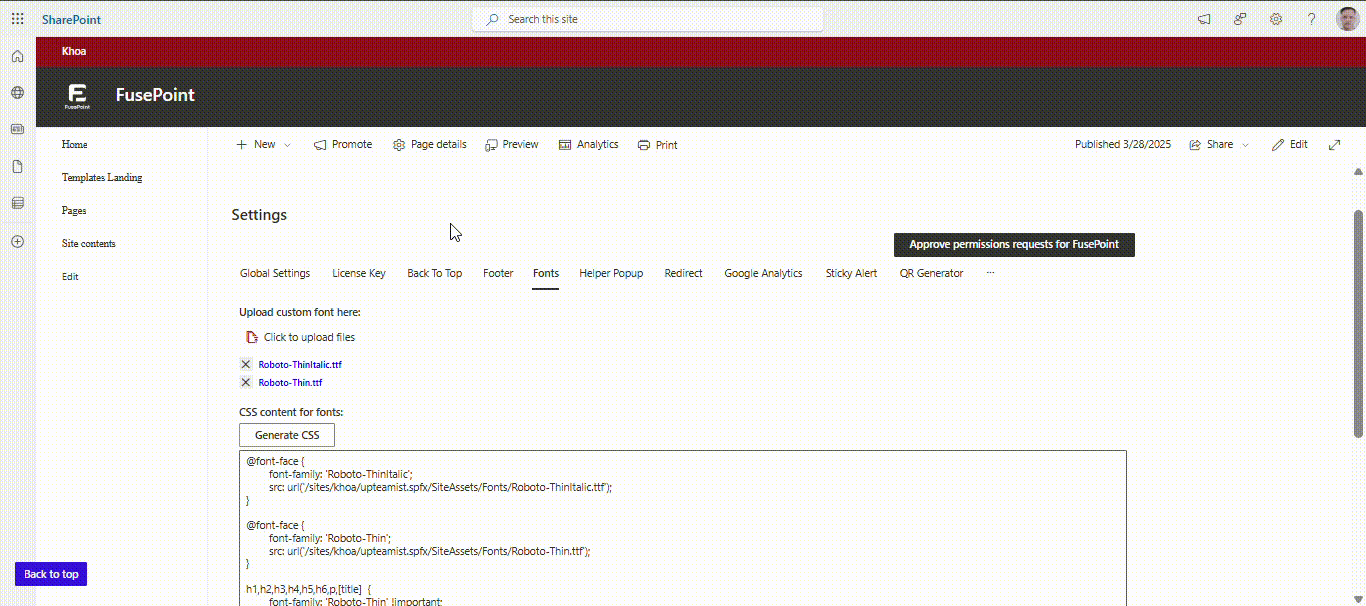
Task: Click the Create plus icon in left rail
Action: tap(17, 241)
